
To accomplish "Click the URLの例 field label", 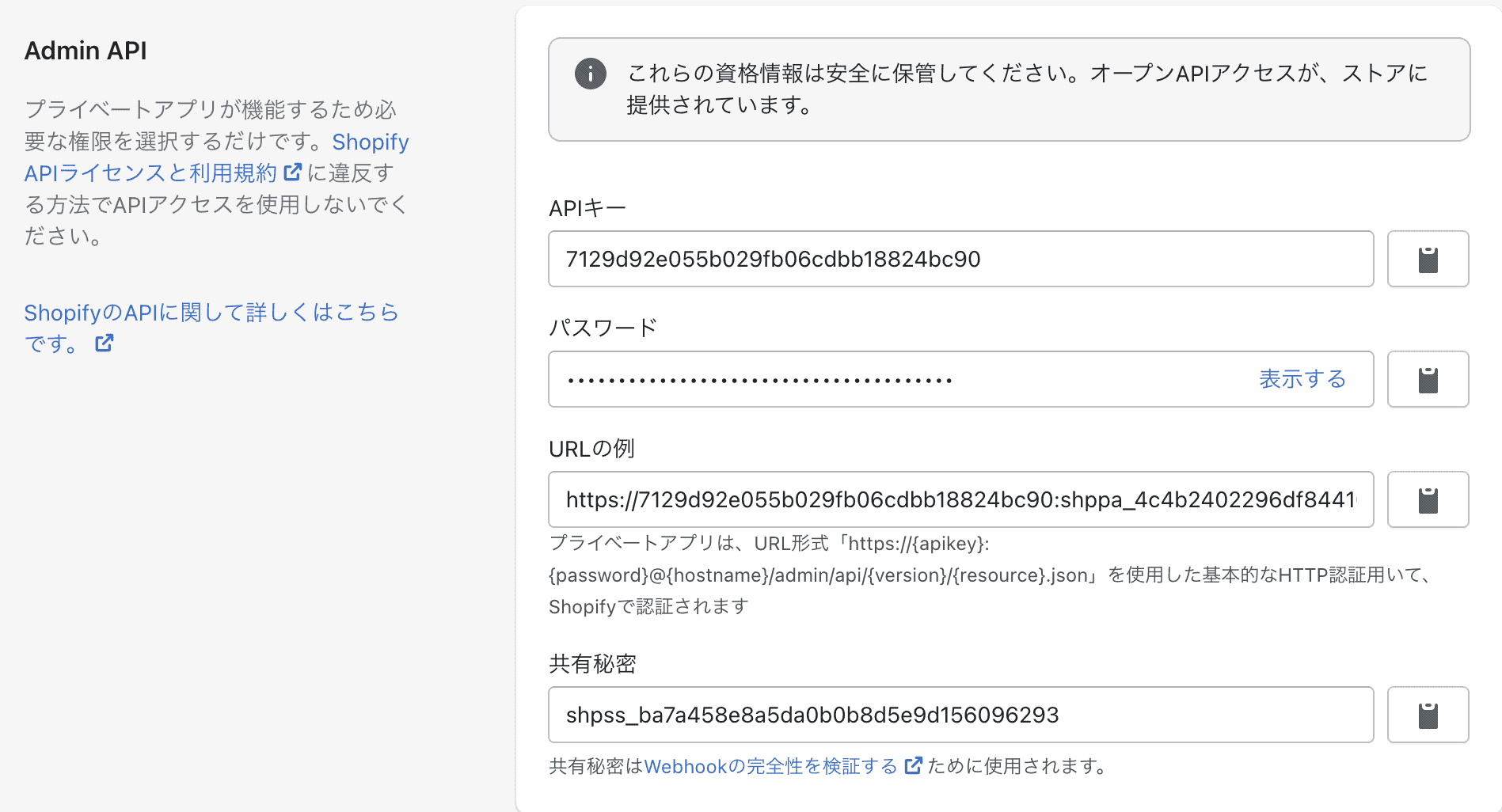I will (591, 449).
